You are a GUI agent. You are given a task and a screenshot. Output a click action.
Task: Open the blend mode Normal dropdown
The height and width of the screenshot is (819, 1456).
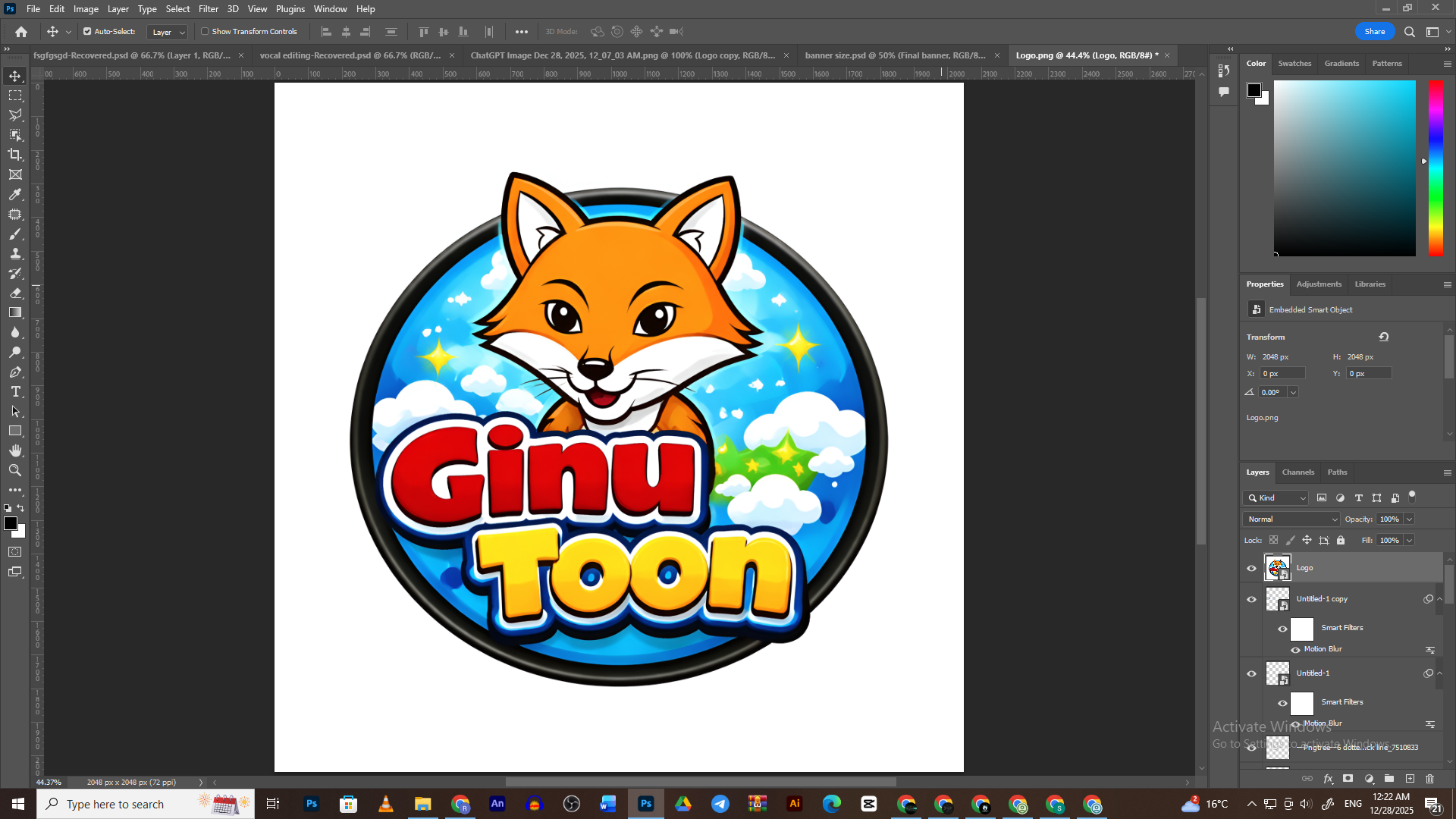click(1291, 519)
